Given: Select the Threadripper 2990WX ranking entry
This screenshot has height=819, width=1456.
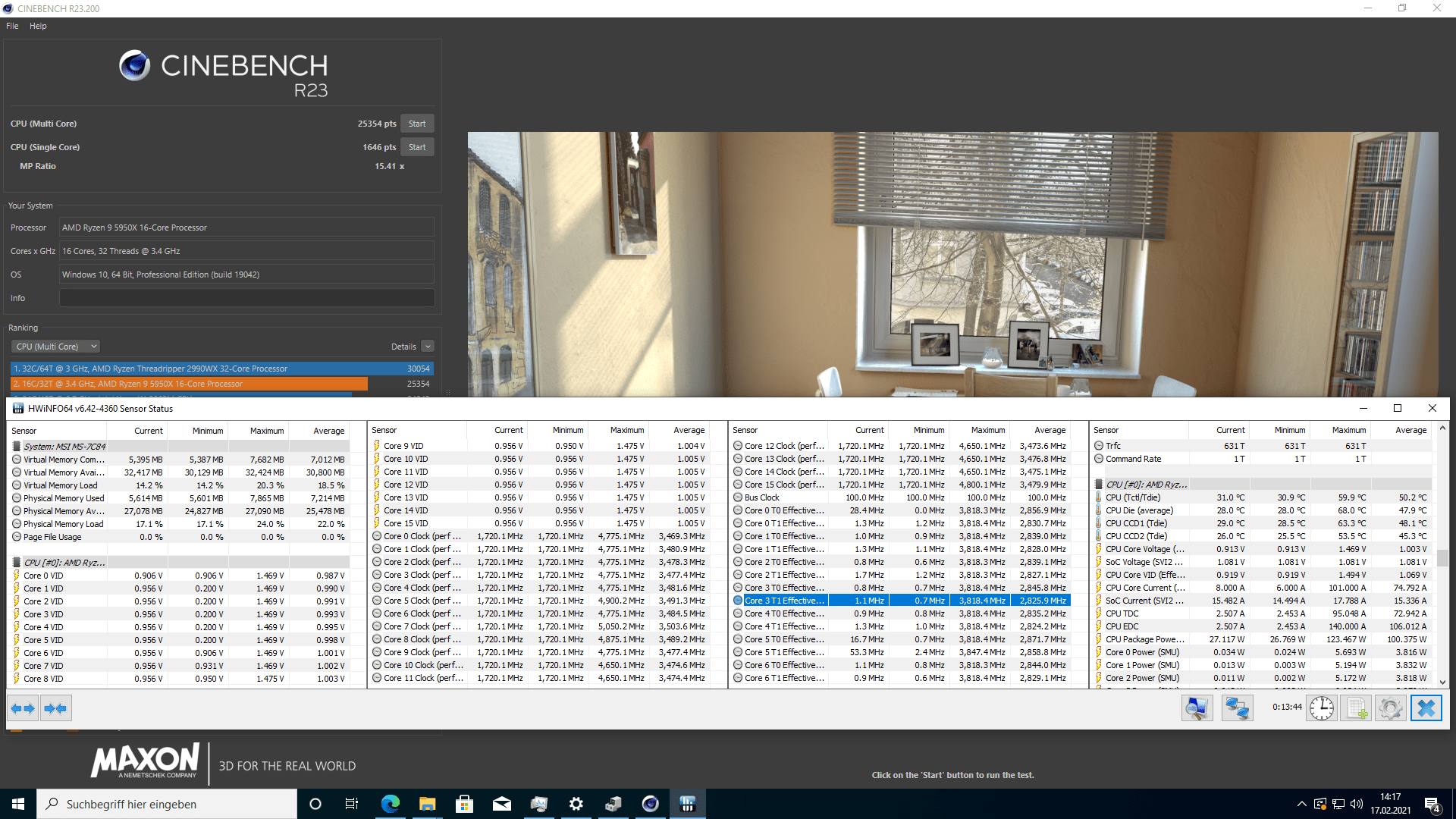Looking at the screenshot, I should pos(221,369).
